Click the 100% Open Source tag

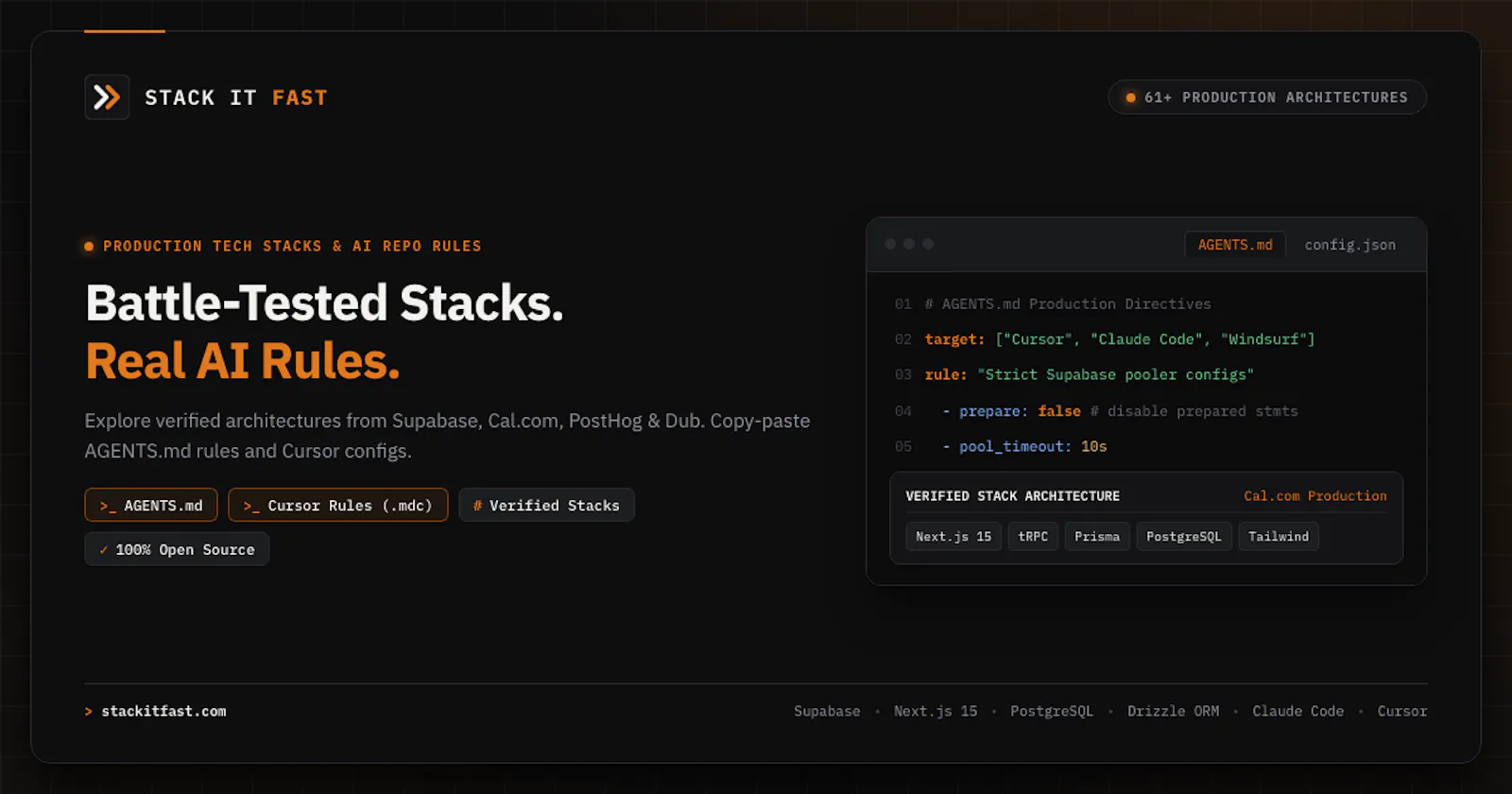[x=177, y=549]
